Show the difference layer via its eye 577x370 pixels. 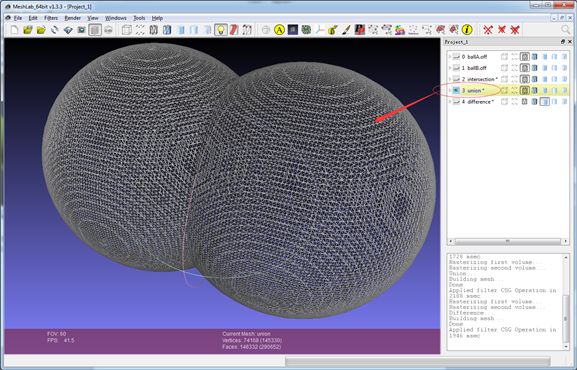[456, 102]
